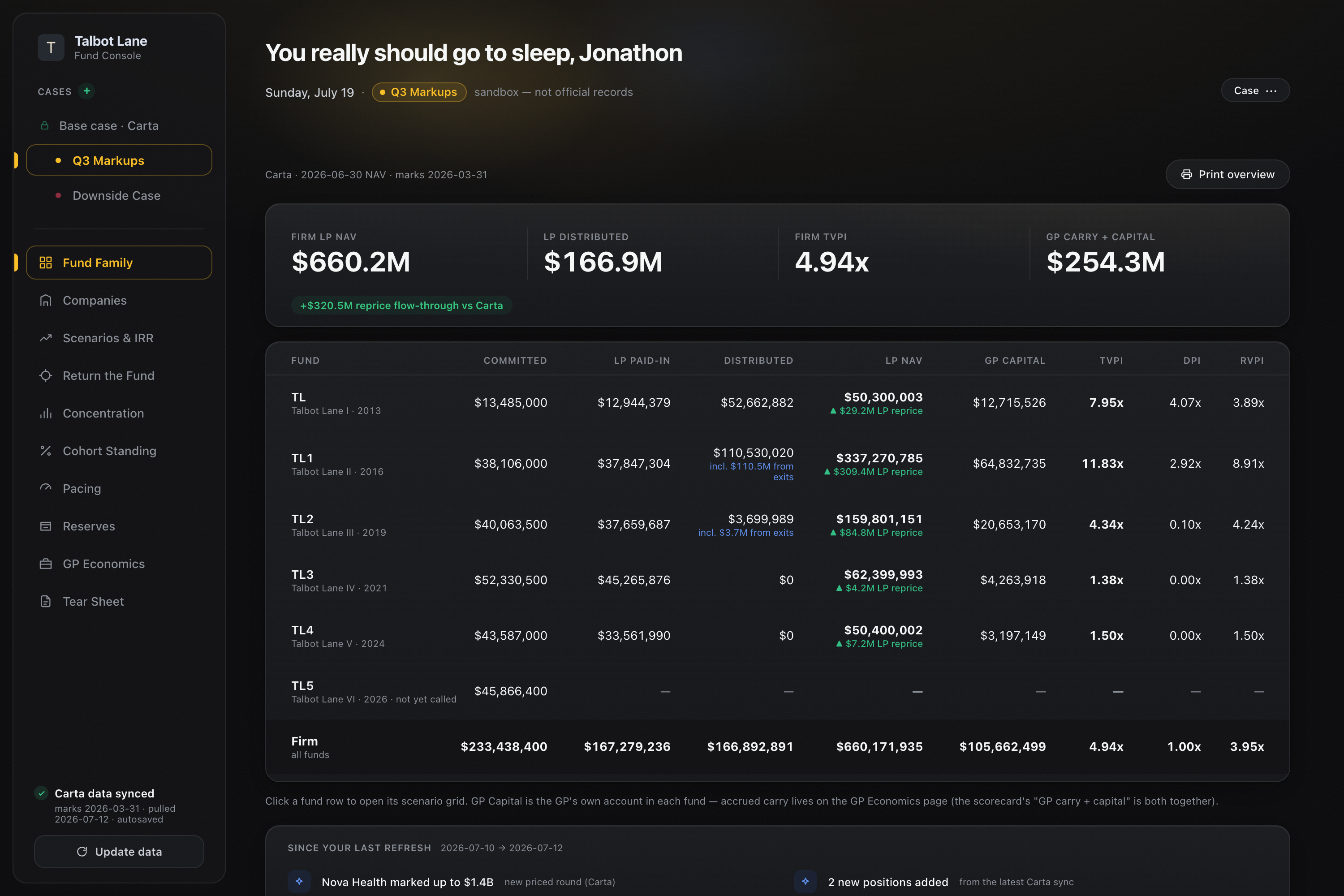Click the Fund Family grid icon

(x=46, y=263)
